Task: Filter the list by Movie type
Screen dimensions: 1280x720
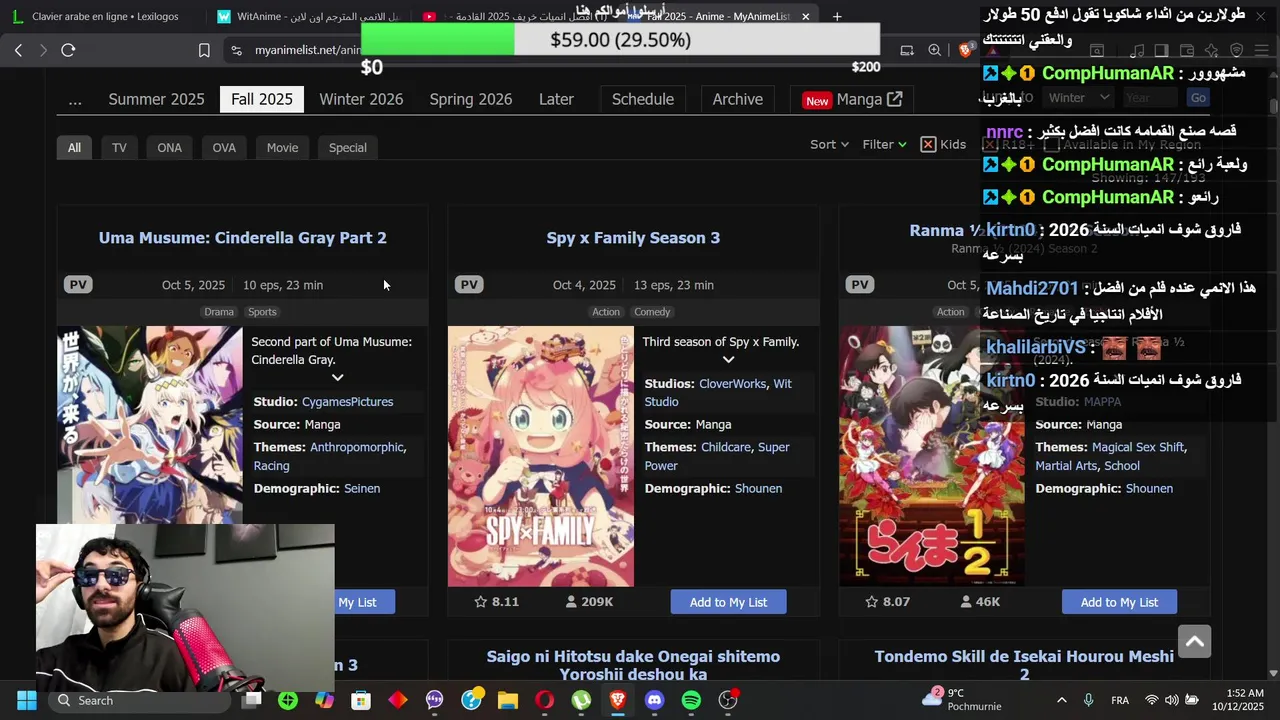Action: click(x=282, y=147)
